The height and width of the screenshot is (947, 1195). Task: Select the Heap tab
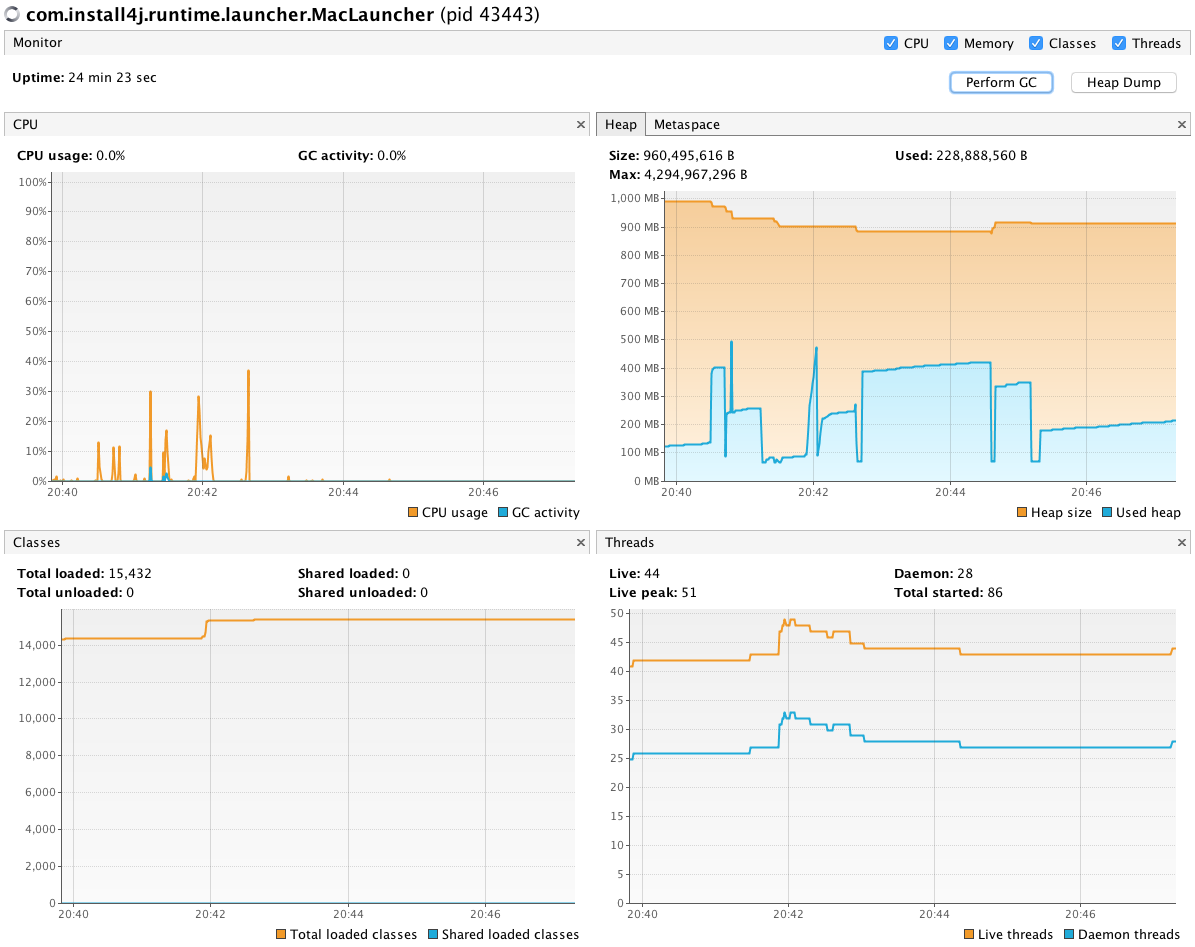click(620, 124)
